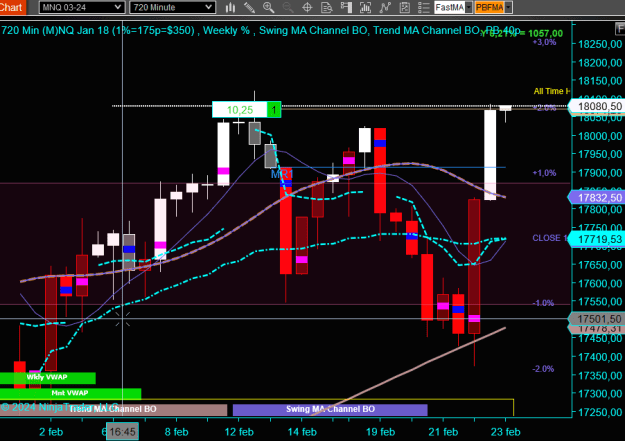Click the F button at top right
625x441 pixels.
point(620,29)
